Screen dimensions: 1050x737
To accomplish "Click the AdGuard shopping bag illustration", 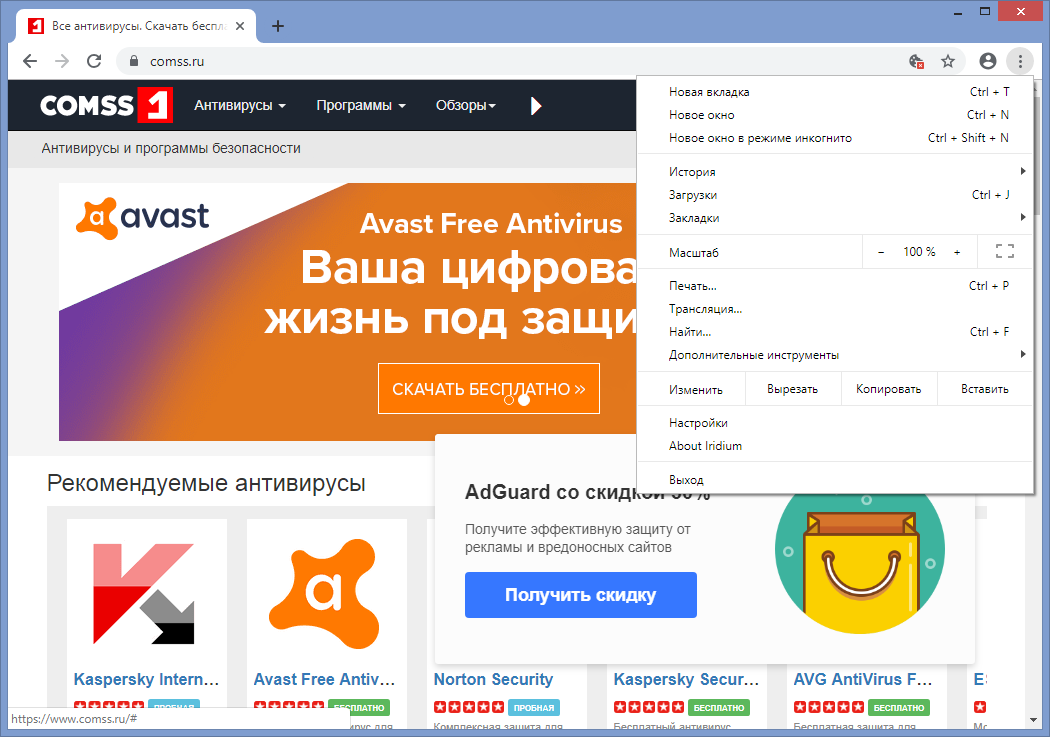I will [860, 558].
